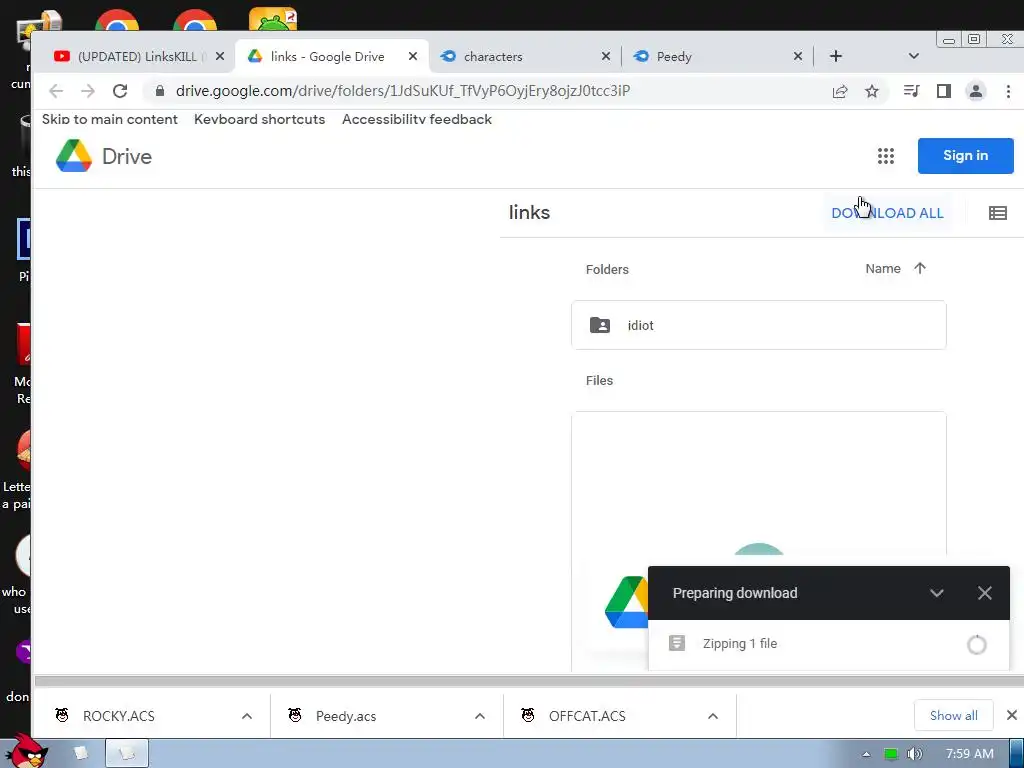The width and height of the screenshot is (1024, 768).
Task: Open the tab search dropdown
Action: click(914, 56)
